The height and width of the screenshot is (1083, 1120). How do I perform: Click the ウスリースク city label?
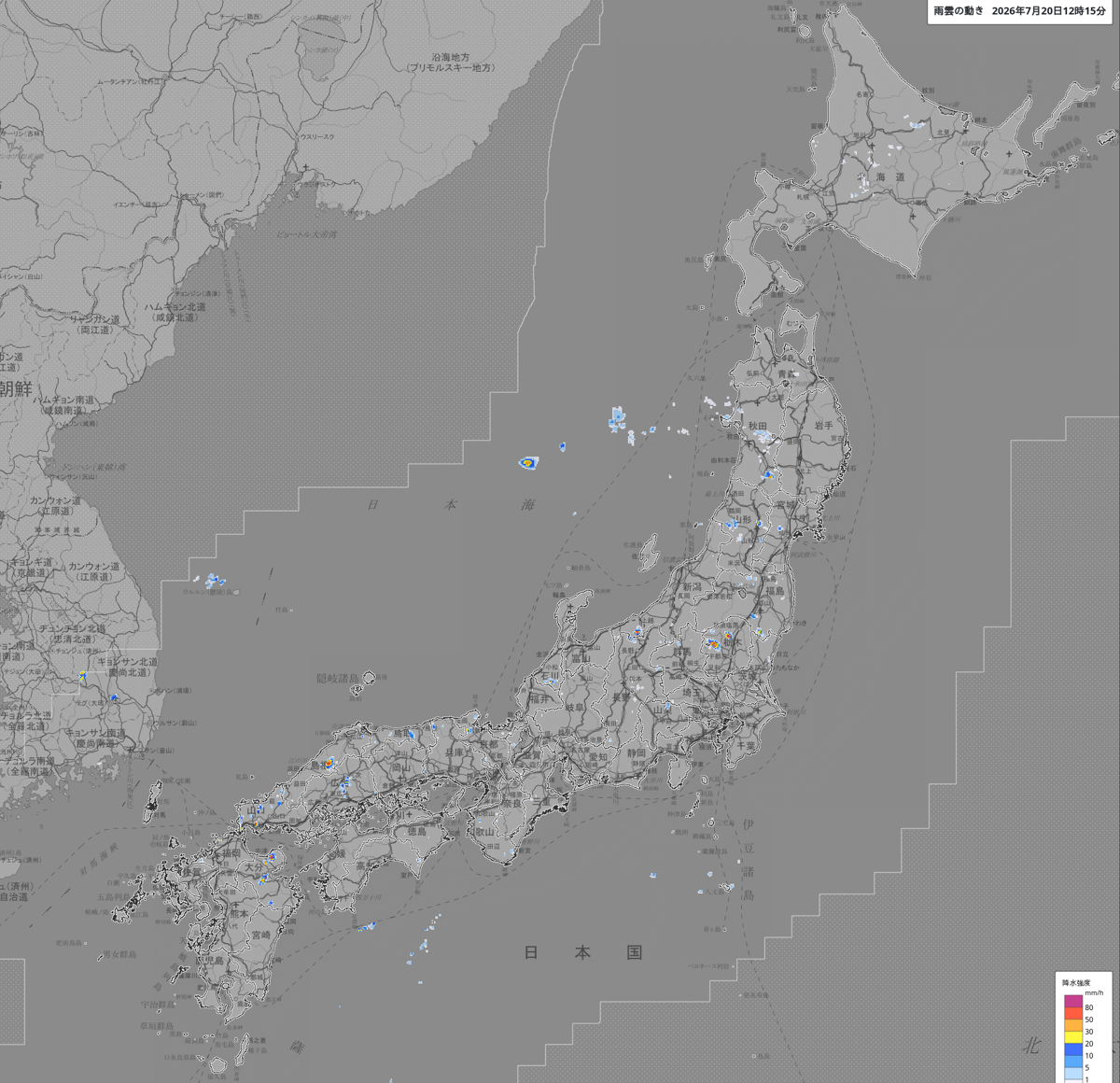coord(316,137)
